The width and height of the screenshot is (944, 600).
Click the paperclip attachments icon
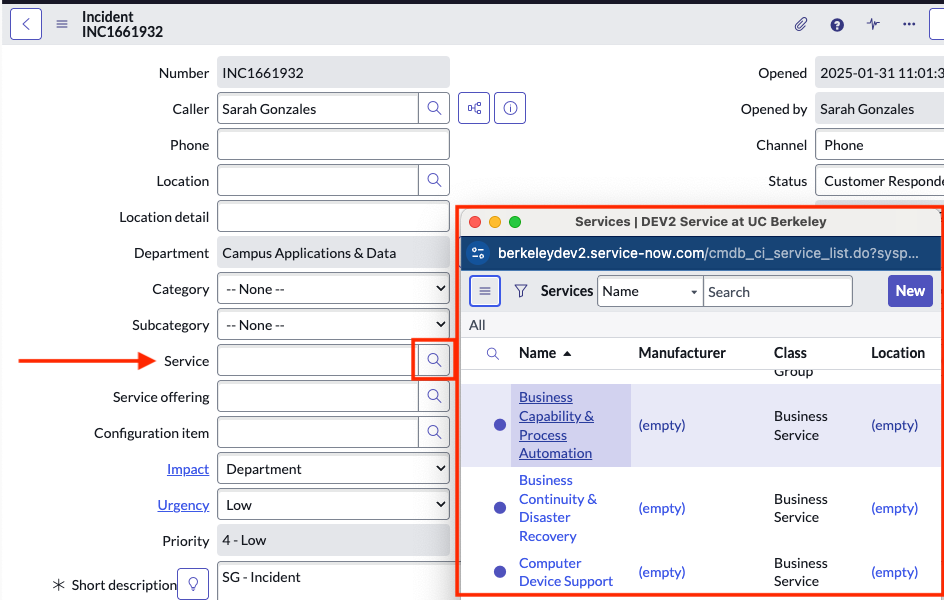[x=800, y=25]
